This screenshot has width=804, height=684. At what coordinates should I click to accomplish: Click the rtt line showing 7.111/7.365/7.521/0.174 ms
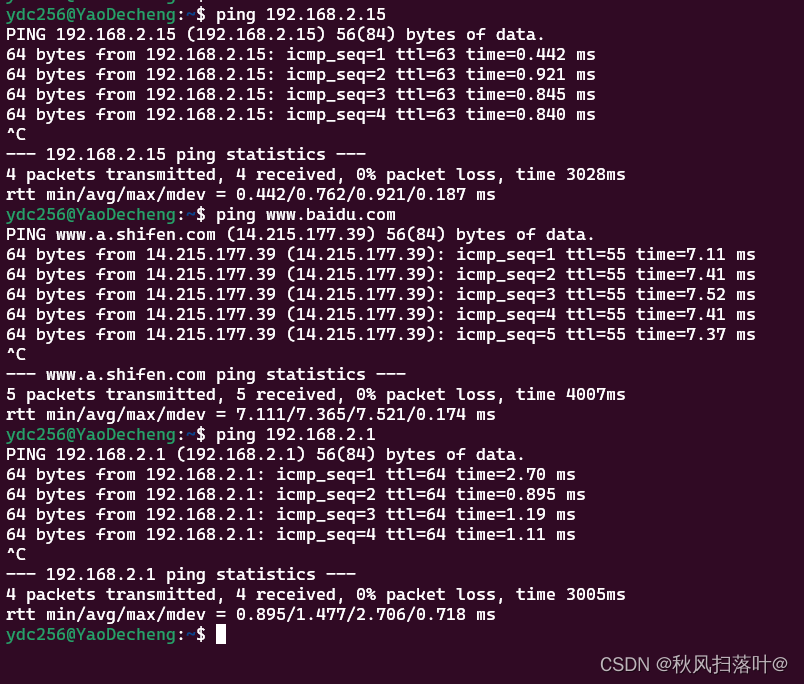[x=250, y=414]
